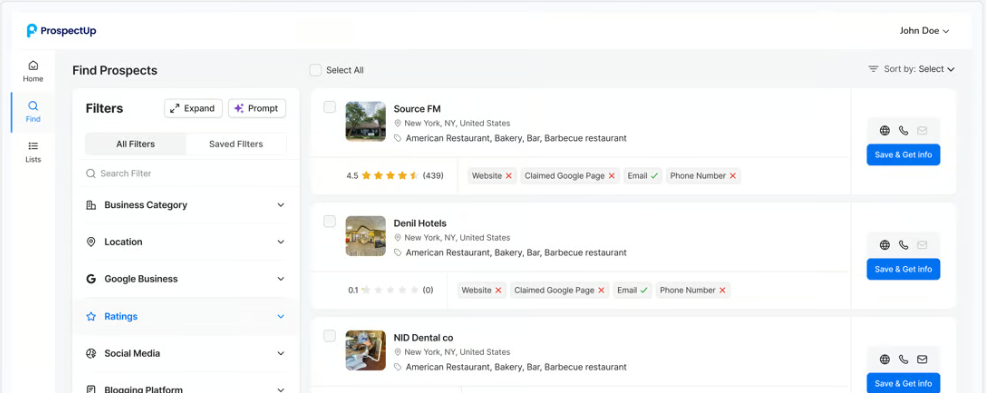Viewport: 986px width, 393px height.
Task: Expand the Business Category filter
Action: tap(186, 205)
